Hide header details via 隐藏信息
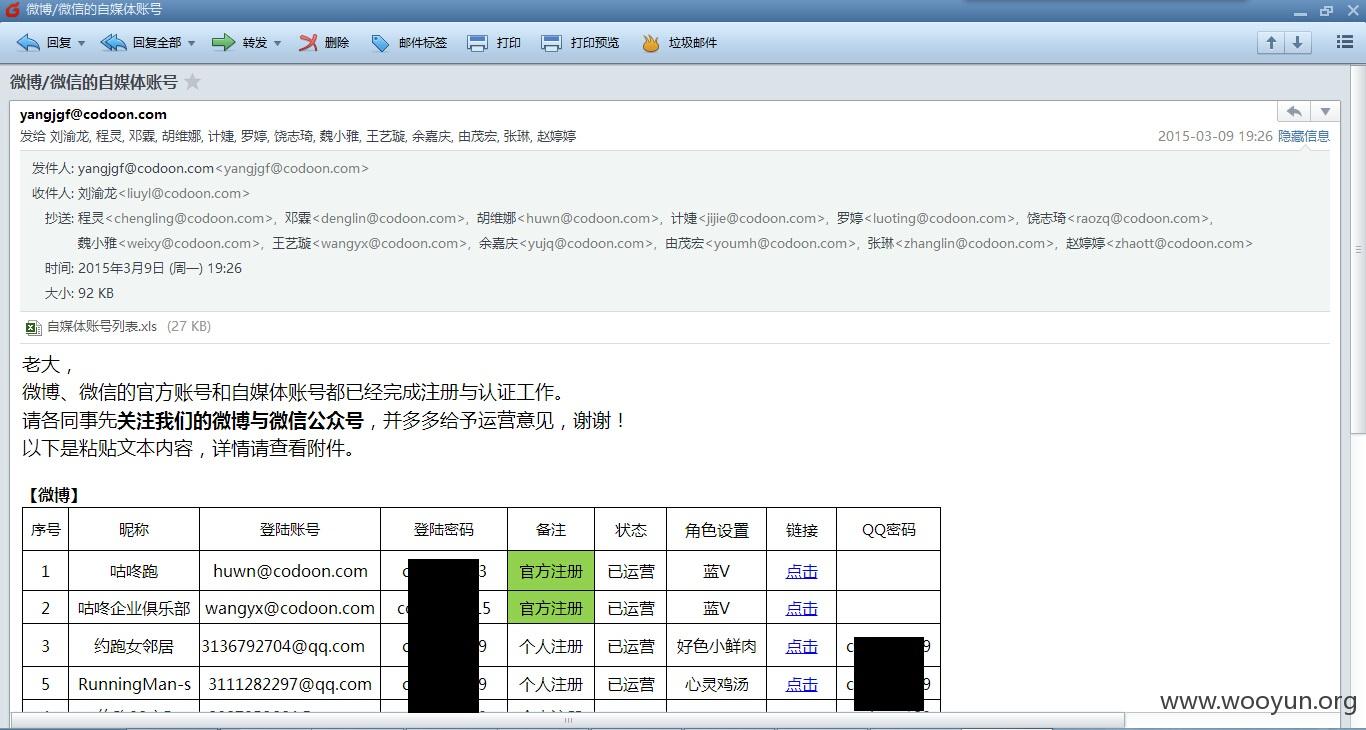The height and width of the screenshot is (730, 1366). pos(1304,136)
